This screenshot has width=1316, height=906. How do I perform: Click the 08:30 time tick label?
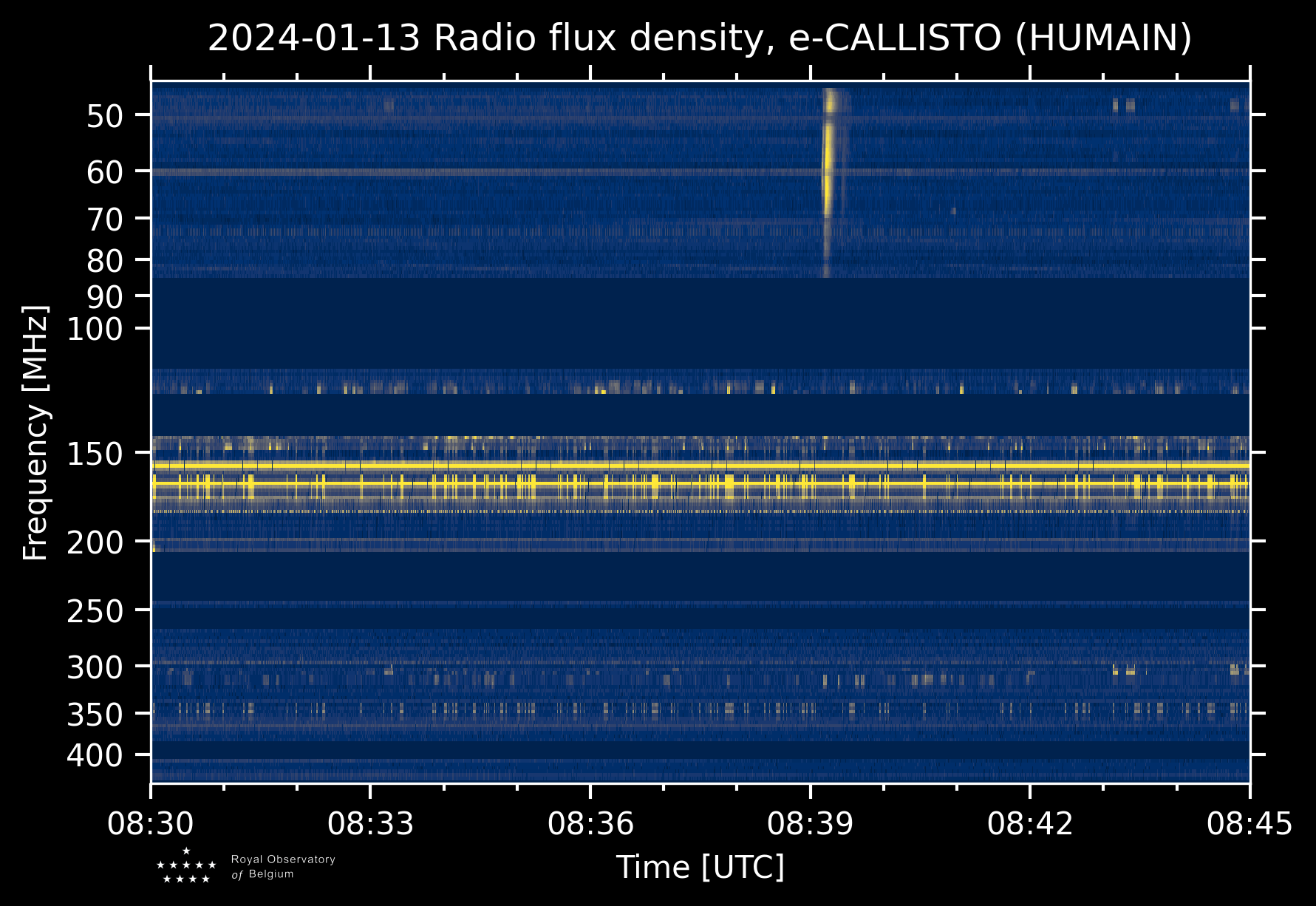(x=151, y=823)
